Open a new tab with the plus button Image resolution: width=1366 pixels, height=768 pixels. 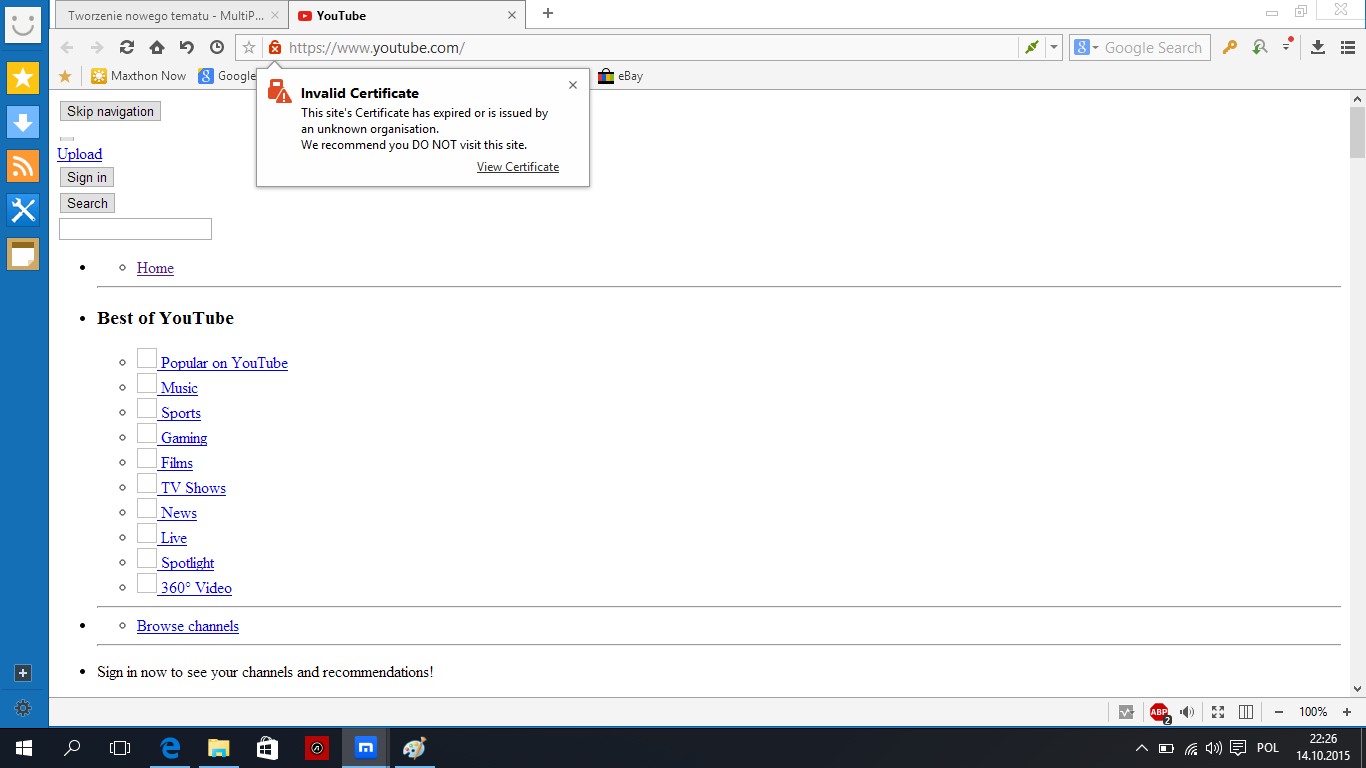pyautogui.click(x=547, y=13)
